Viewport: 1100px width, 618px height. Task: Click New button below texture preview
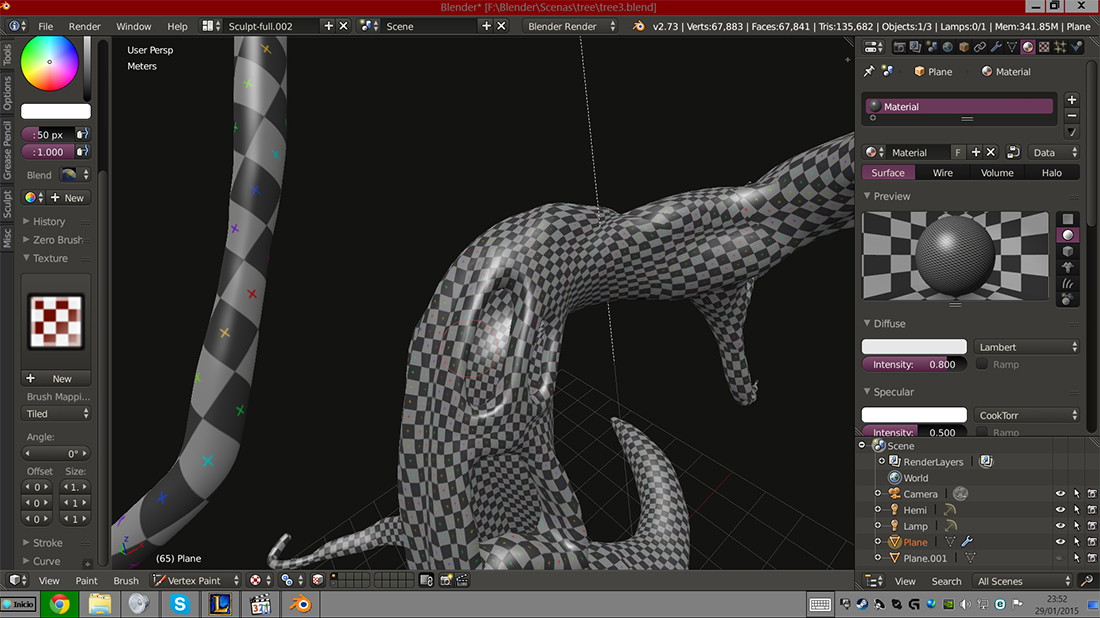click(x=56, y=379)
